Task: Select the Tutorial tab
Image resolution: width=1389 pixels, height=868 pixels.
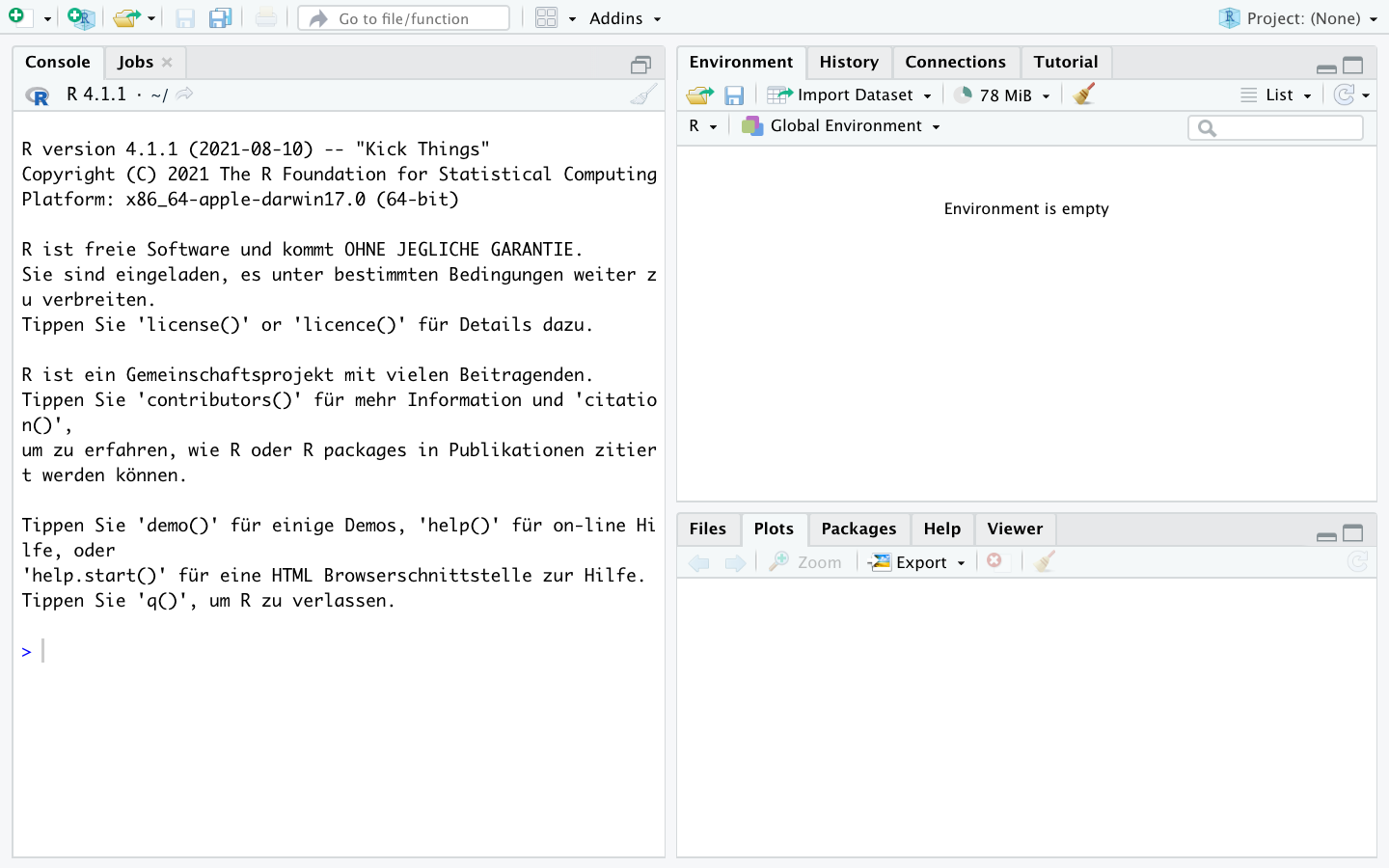Action: (x=1066, y=62)
